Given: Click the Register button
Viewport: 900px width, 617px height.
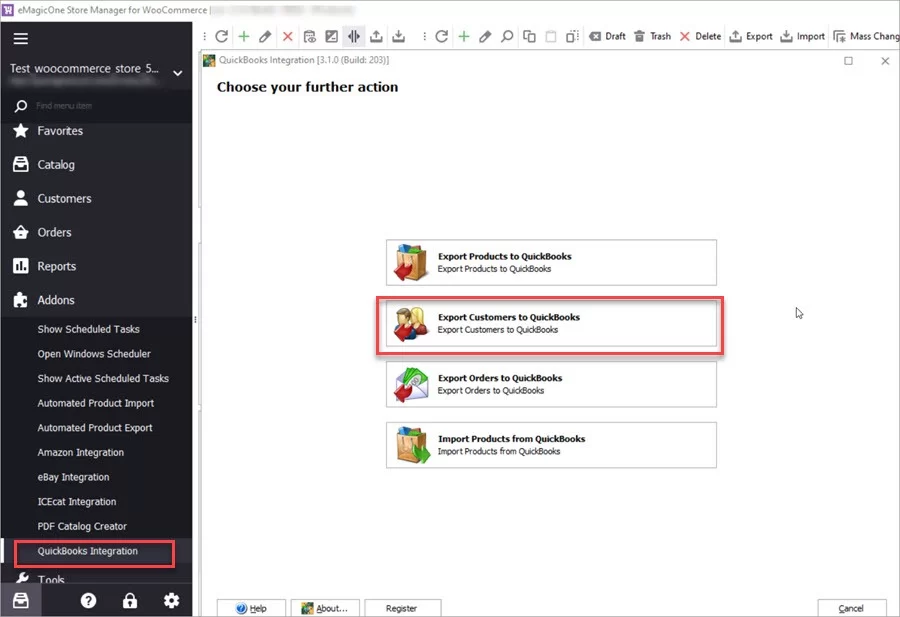Looking at the screenshot, I should (x=402, y=607).
